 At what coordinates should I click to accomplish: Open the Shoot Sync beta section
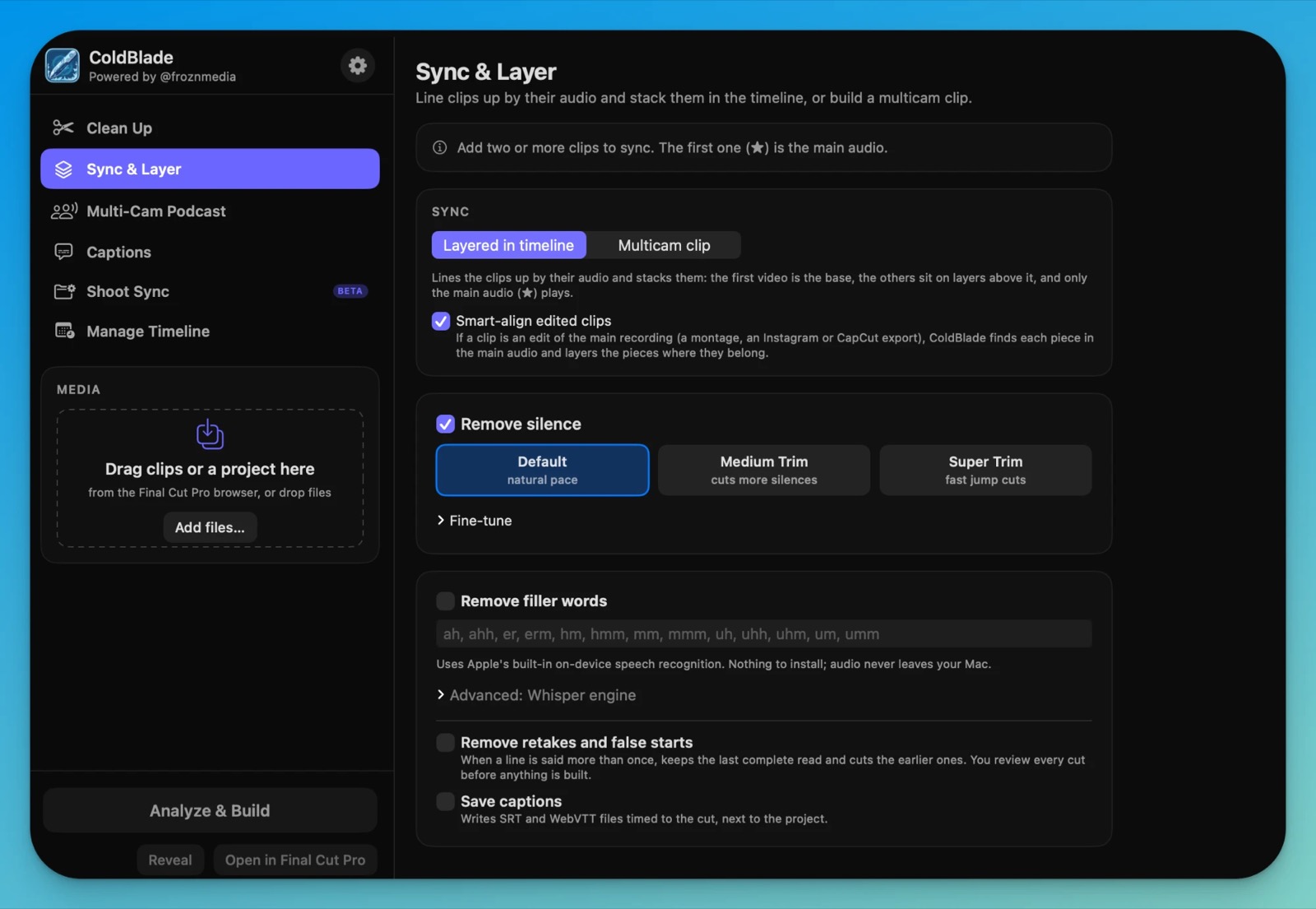coord(210,291)
